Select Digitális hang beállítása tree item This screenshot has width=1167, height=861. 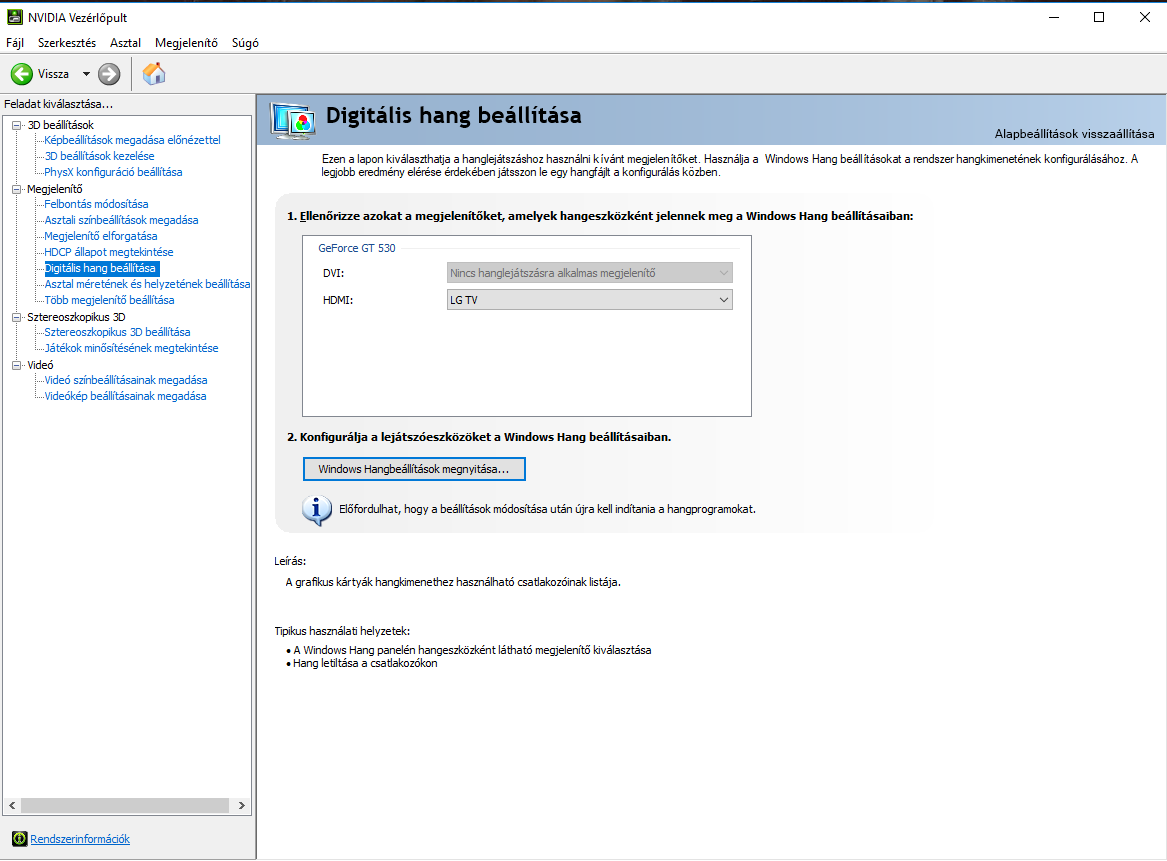point(100,268)
